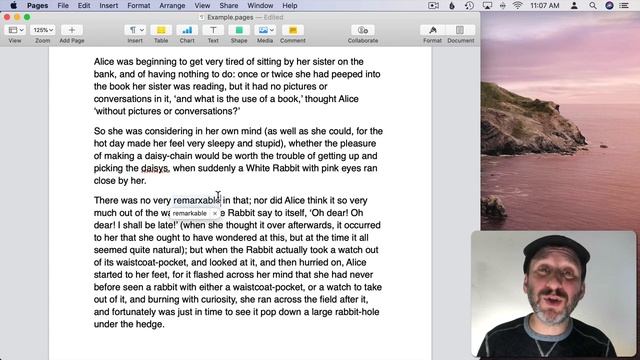Open the Pages application menu
This screenshot has height=360, width=640.
38,5
